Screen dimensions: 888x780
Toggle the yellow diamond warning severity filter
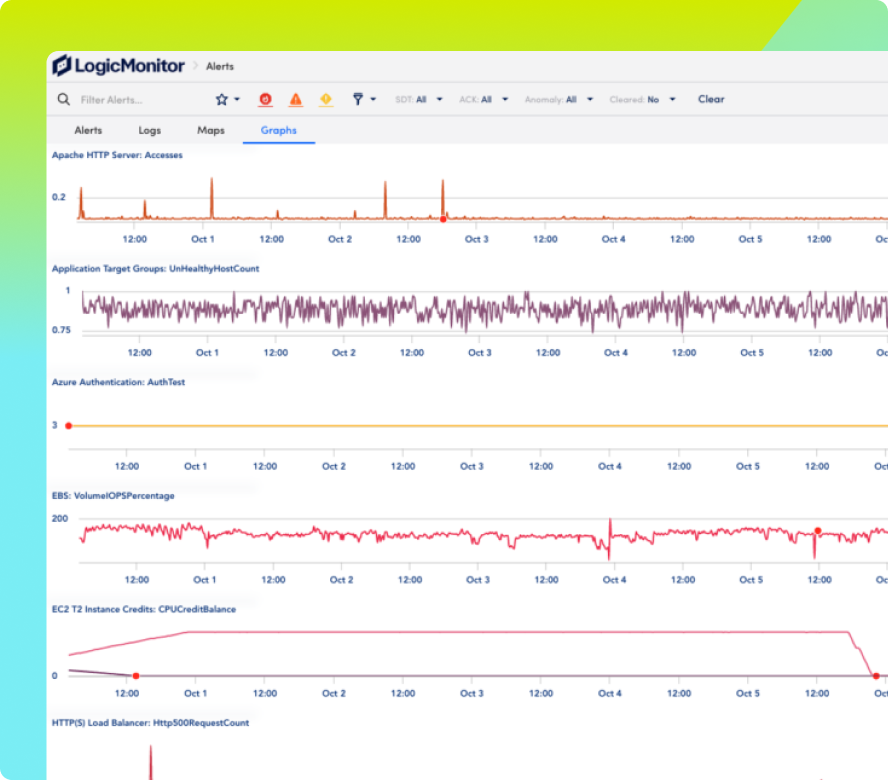[326, 100]
